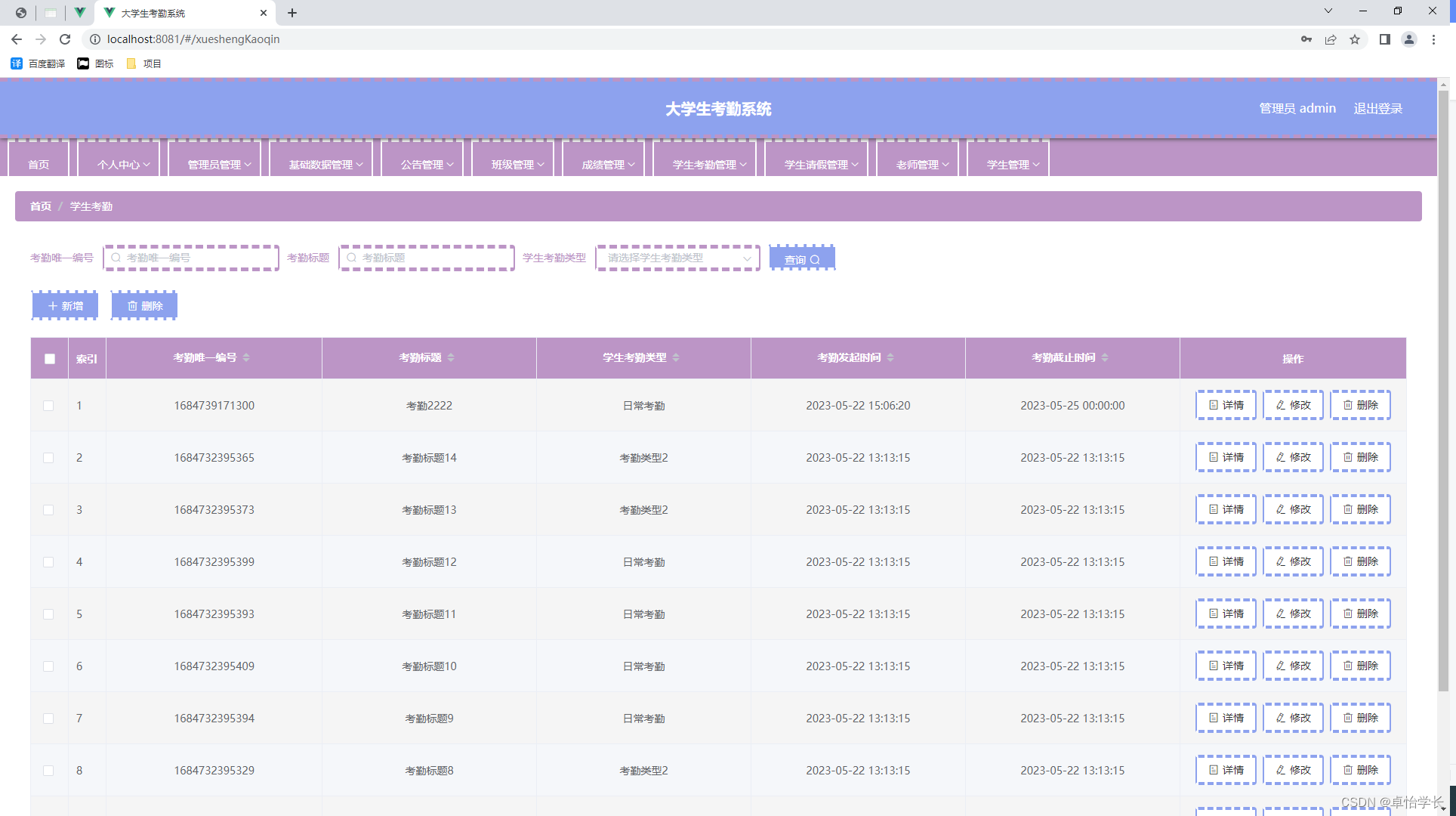Sort the table by 考勤标题 column arrows
This screenshot has width=1456, height=816.
451,357
